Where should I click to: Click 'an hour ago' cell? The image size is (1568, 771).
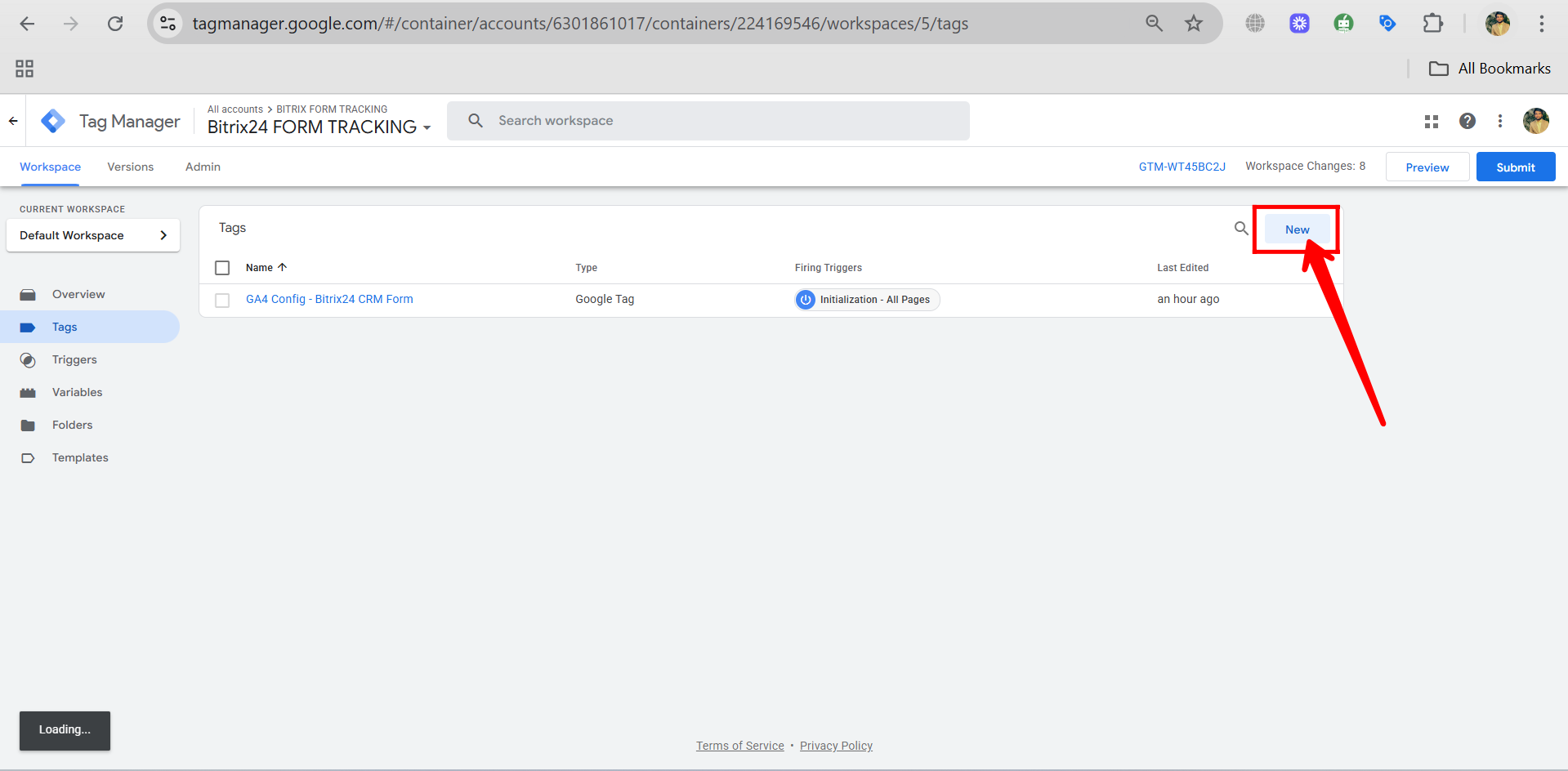pos(1188,299)
